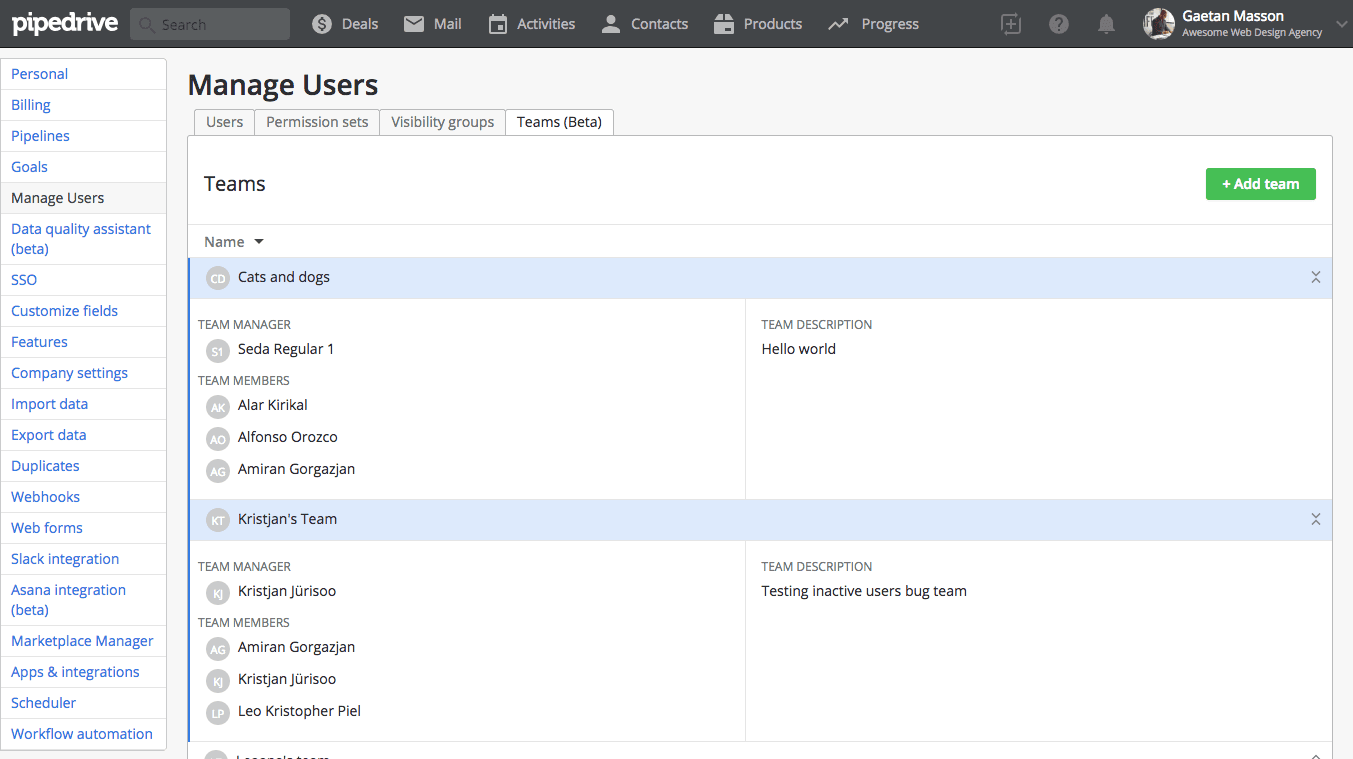Viewport: 1353px width, 759px height.
Task: Open Webhooks in the sidebar
Action: click(45, 497)
